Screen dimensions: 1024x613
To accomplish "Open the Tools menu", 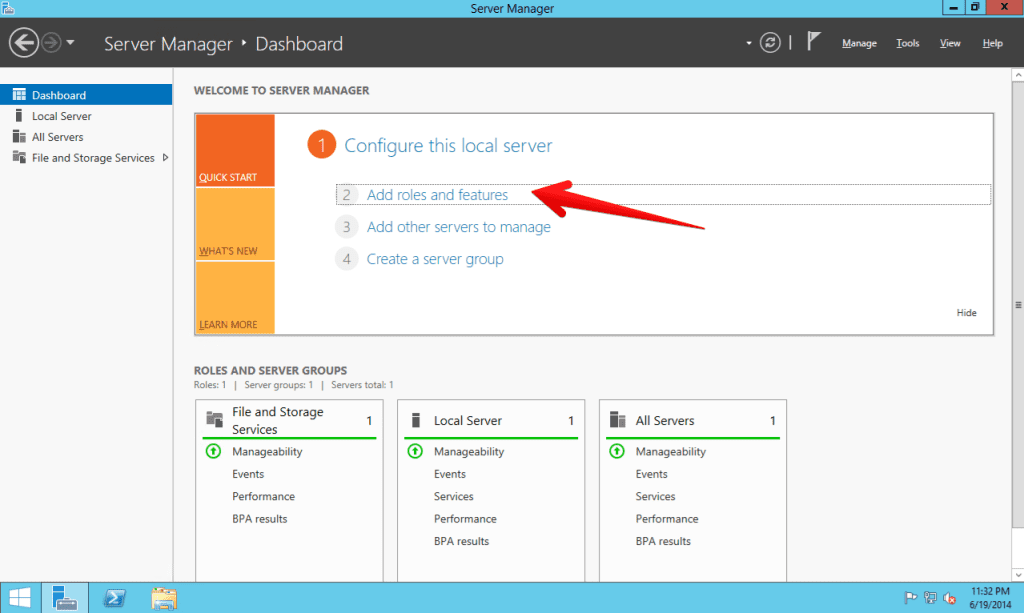I will [907, 43].
